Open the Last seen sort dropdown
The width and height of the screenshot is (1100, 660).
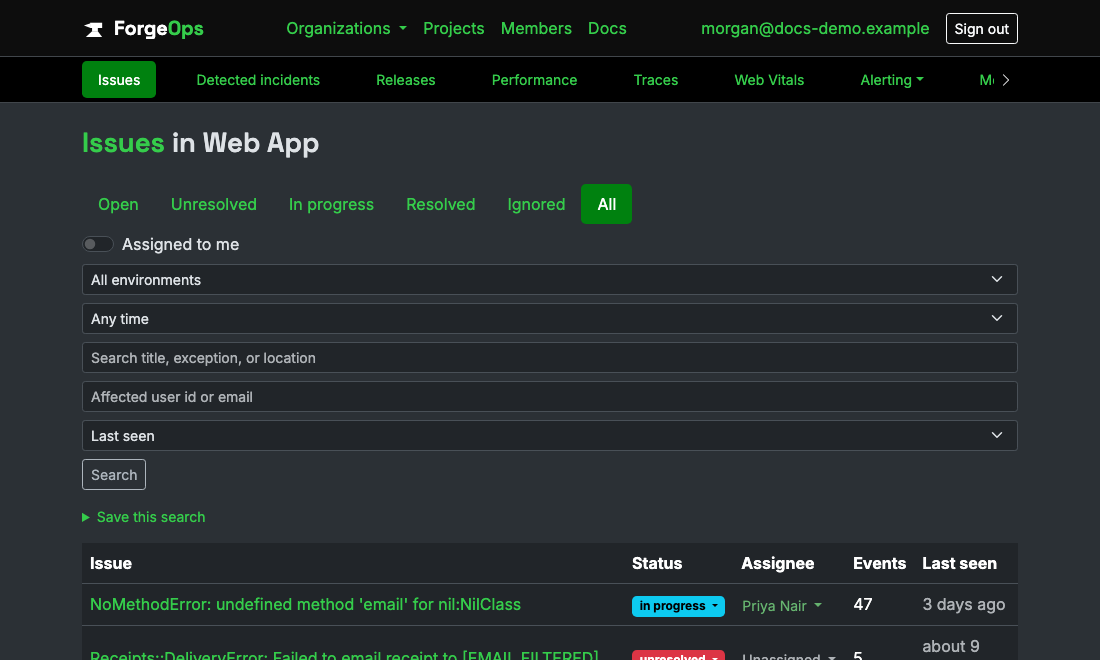coord(549,436)
